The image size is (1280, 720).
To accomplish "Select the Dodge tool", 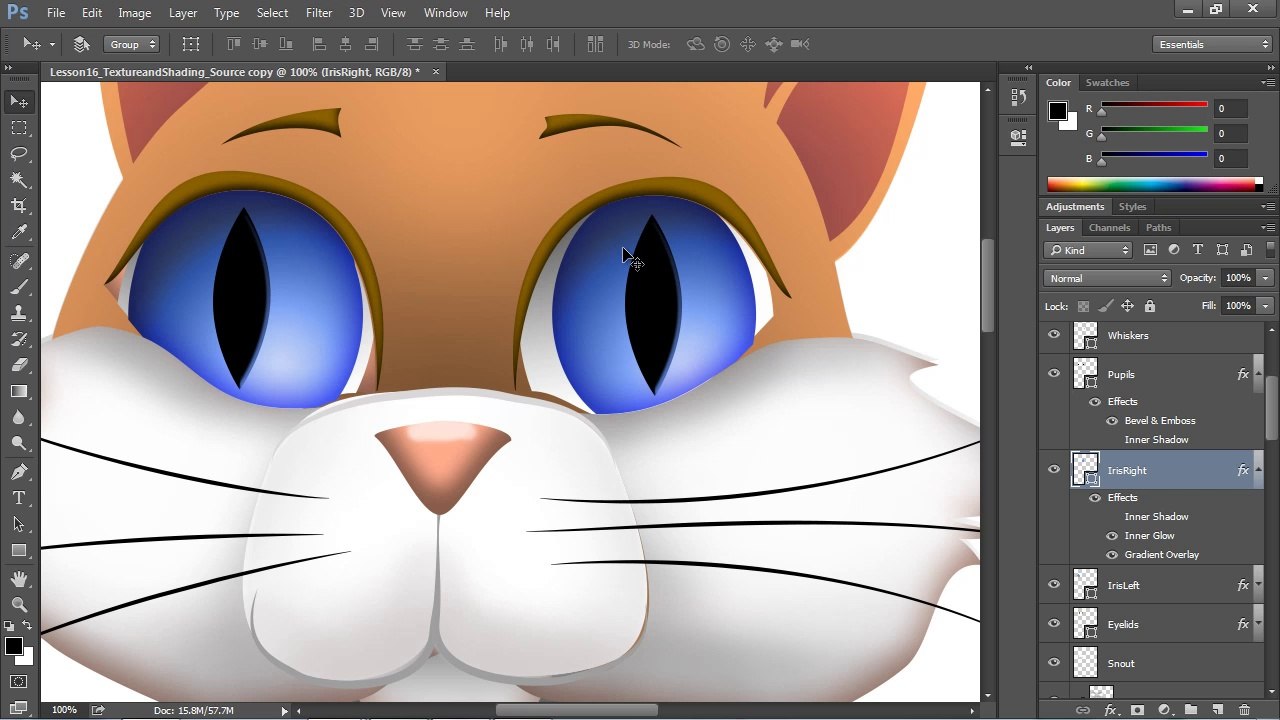I will (19, 444).
